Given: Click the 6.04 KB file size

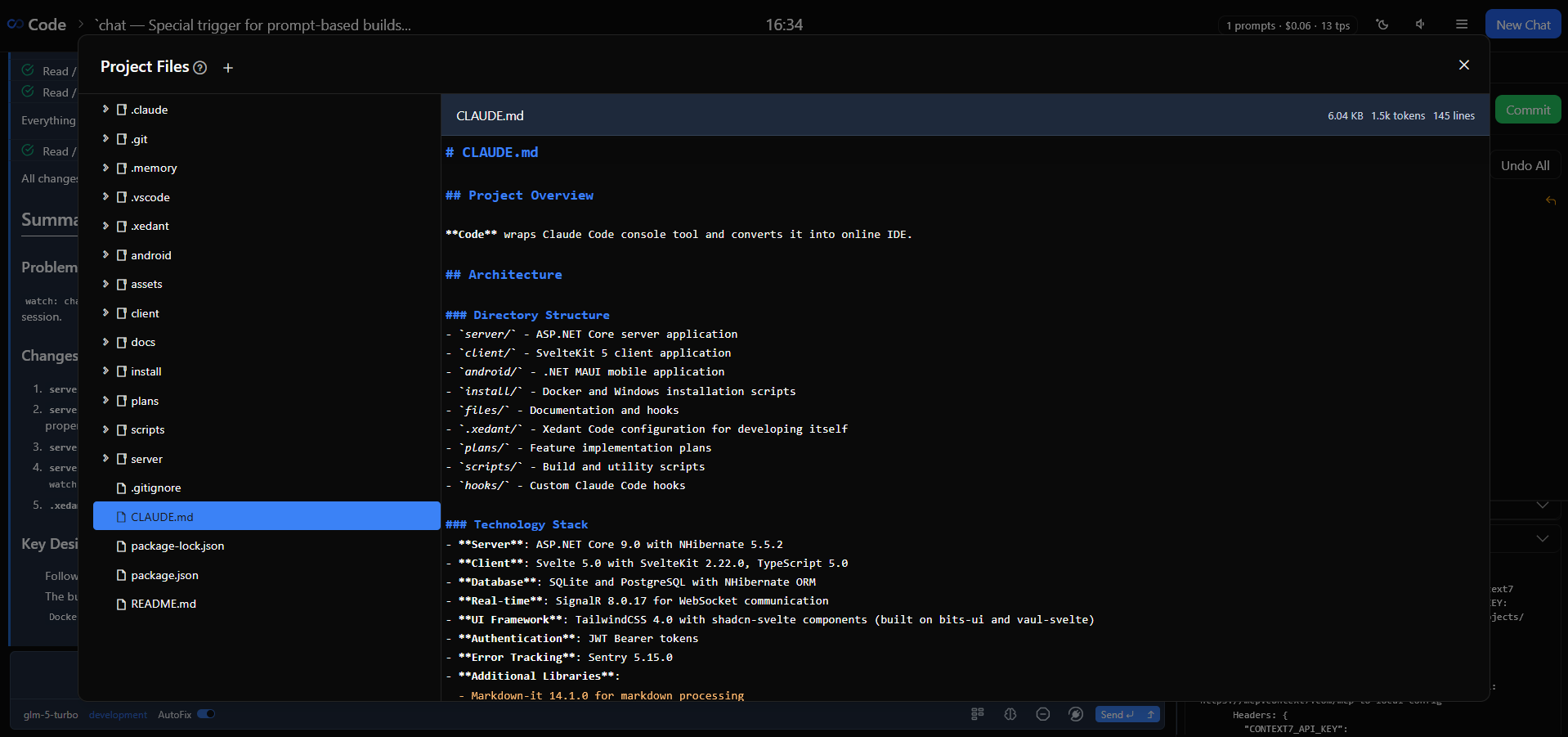Looking at the screenshot, I should [x=1346, y=116].
